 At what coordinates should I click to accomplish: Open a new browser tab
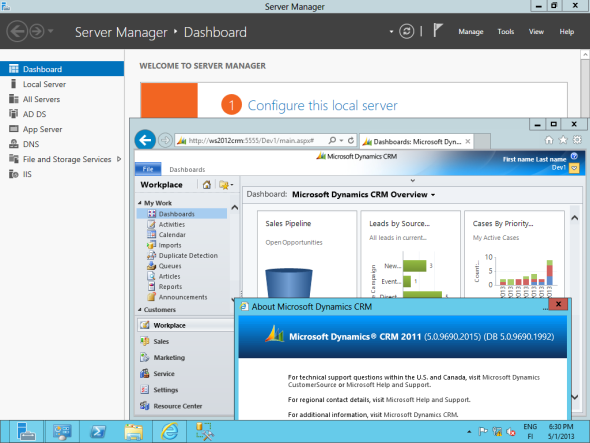482,142
